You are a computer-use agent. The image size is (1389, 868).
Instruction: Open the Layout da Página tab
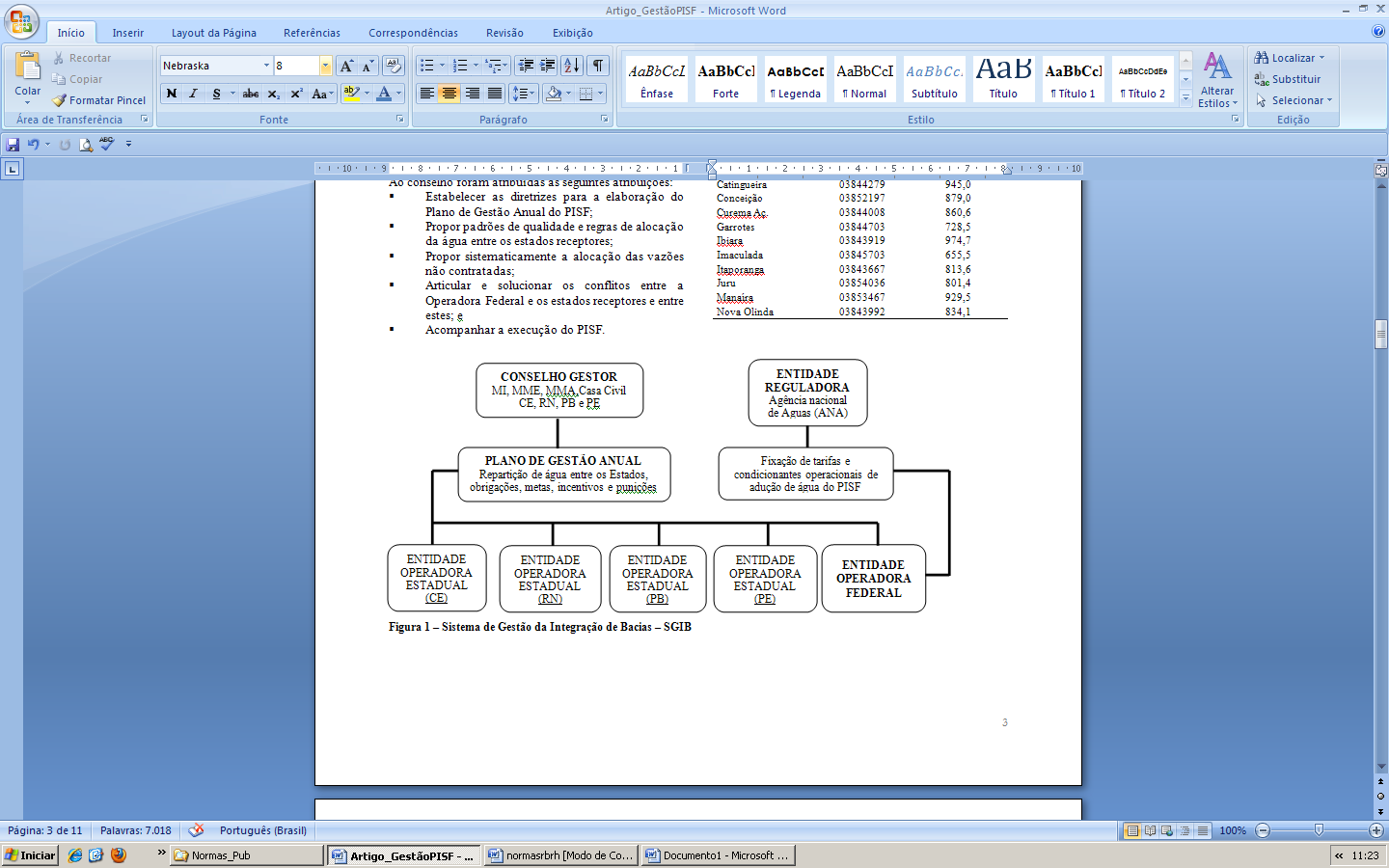pyautogui.click(x=214, y=33)
